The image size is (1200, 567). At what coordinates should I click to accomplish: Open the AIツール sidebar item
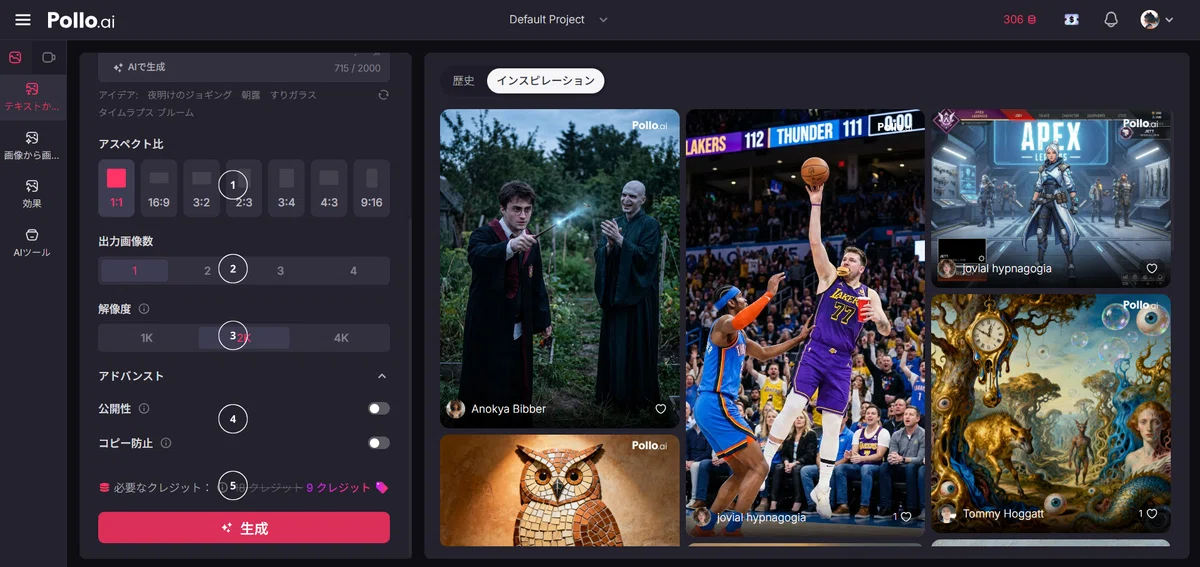(33, 243)
